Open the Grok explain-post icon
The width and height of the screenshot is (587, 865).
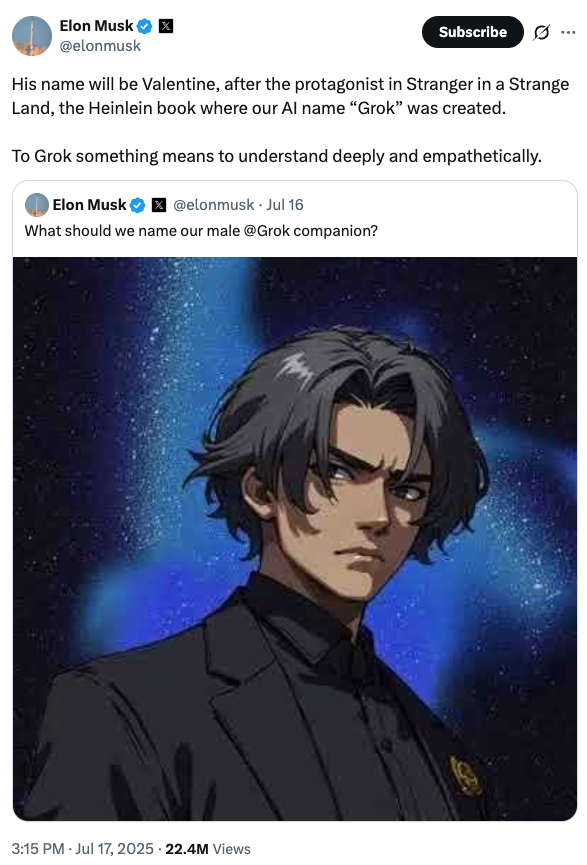(x=541, y=33)
